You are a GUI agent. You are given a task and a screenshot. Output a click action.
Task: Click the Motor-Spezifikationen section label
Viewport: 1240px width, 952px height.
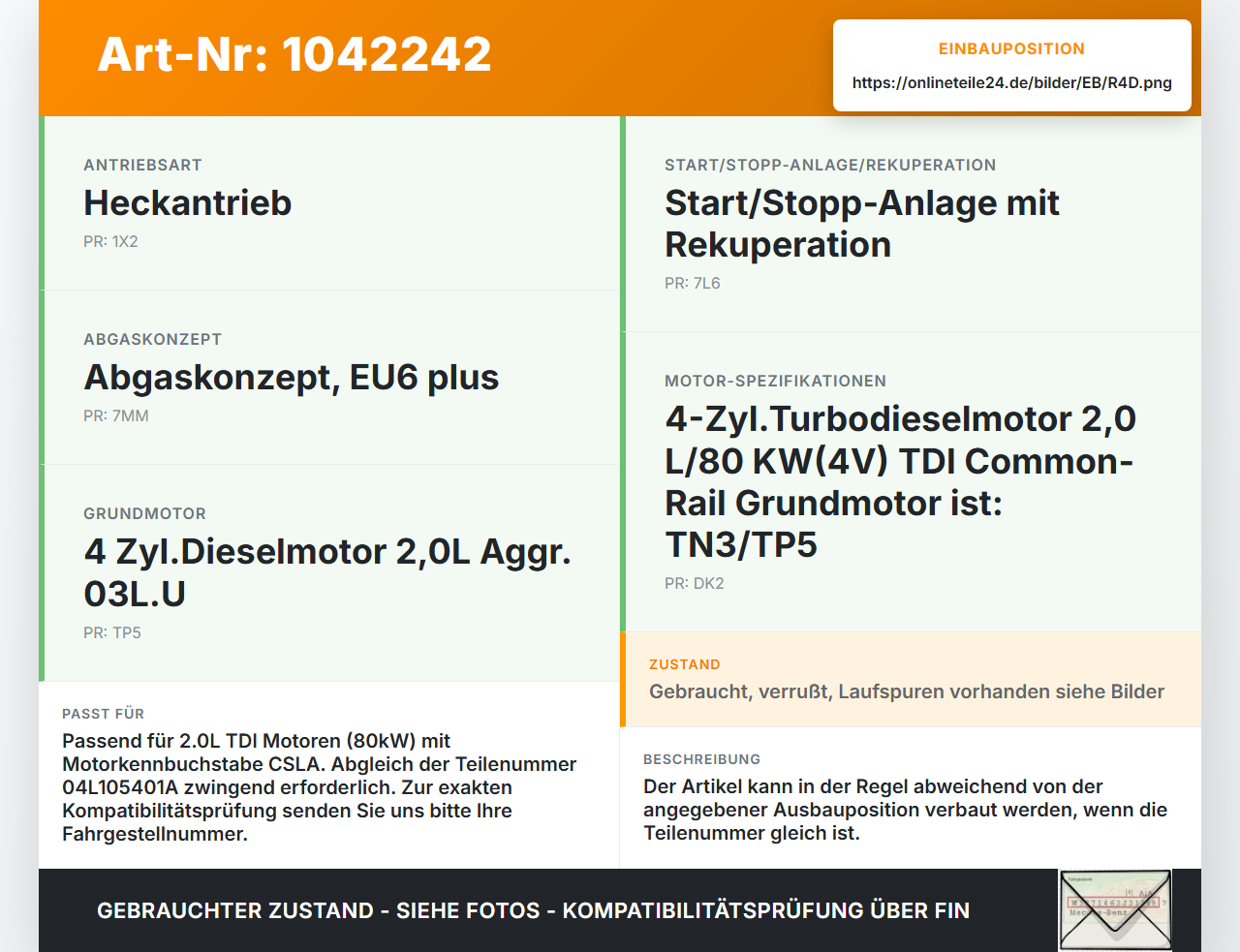(x=775, y=381)
